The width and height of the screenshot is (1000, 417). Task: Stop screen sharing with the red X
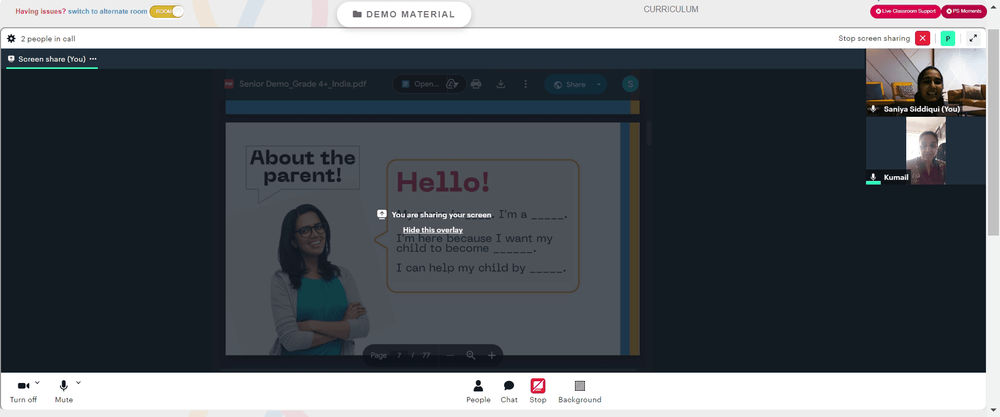click(x=922, y=38)
